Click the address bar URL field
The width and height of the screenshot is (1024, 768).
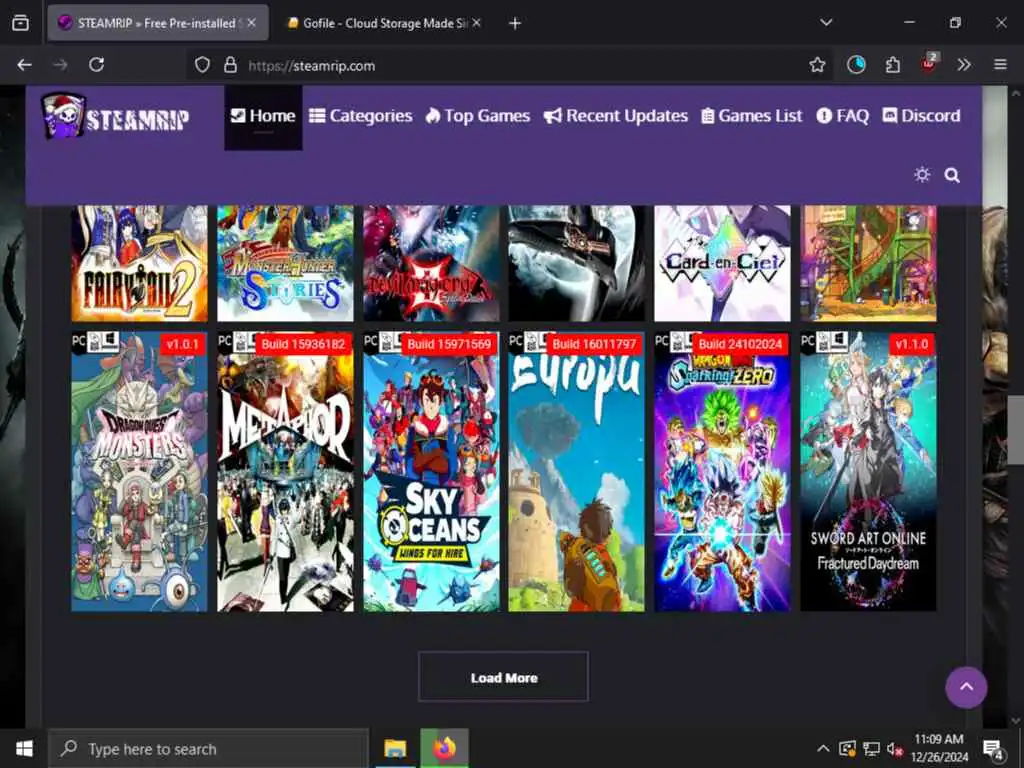click(509, 65)
